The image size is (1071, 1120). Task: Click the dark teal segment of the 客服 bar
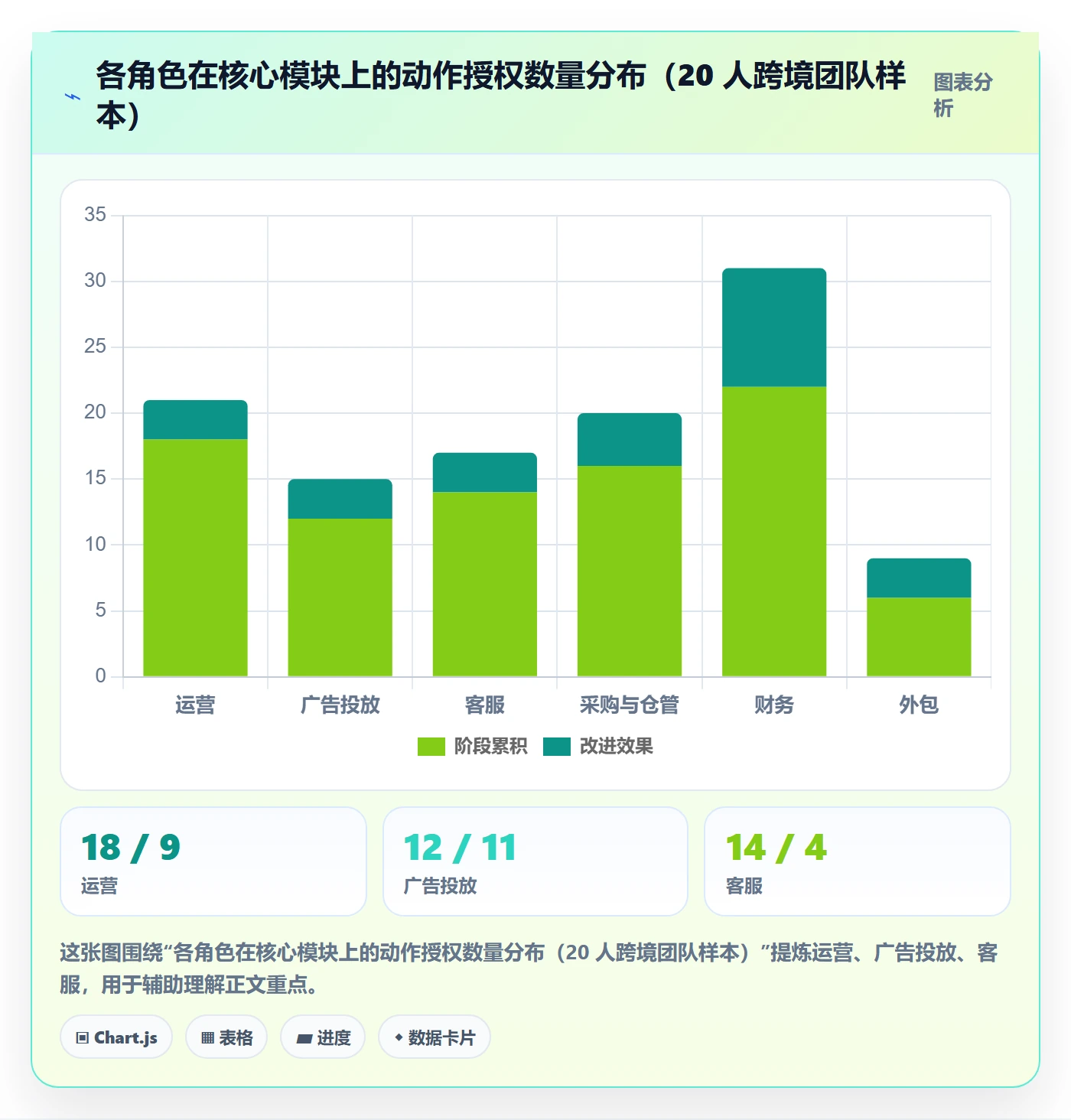(x=485, y=473)
